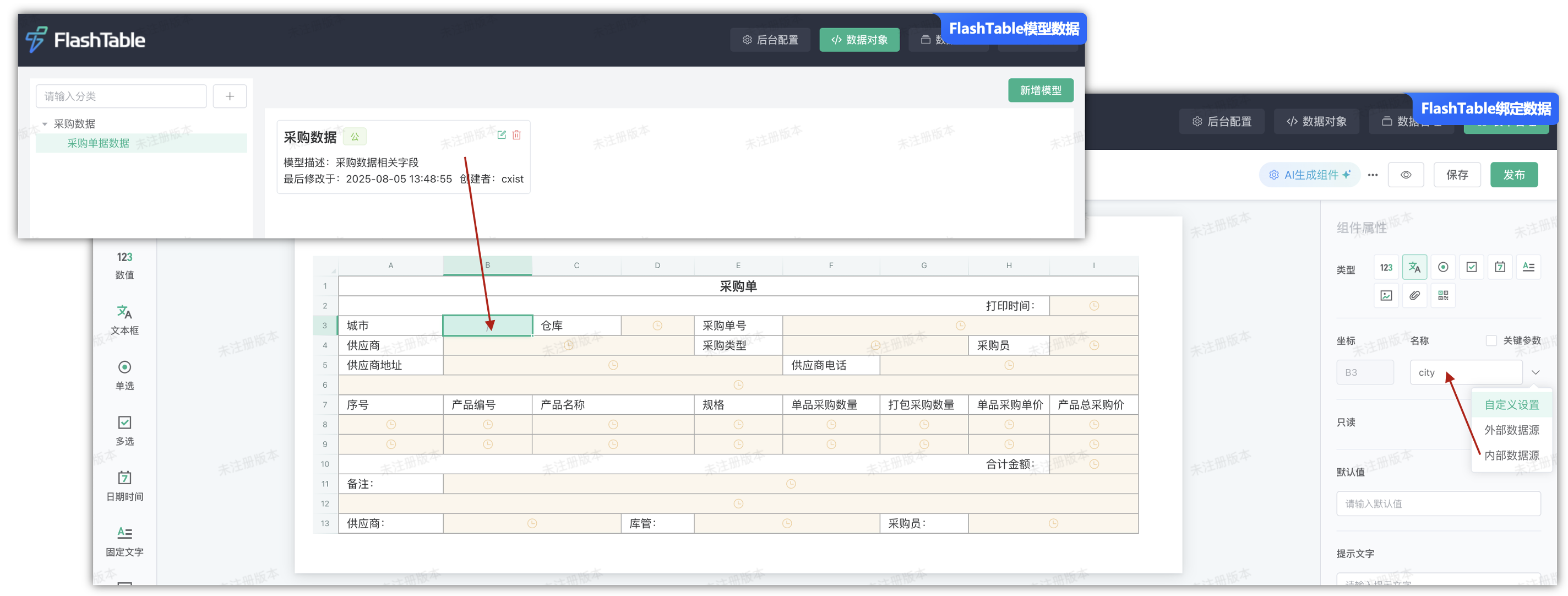Image resolution: width=1568 pixels, height=596 pixels.
Task: Select the 固定文字 component in the sidebar
Action: 125,542
